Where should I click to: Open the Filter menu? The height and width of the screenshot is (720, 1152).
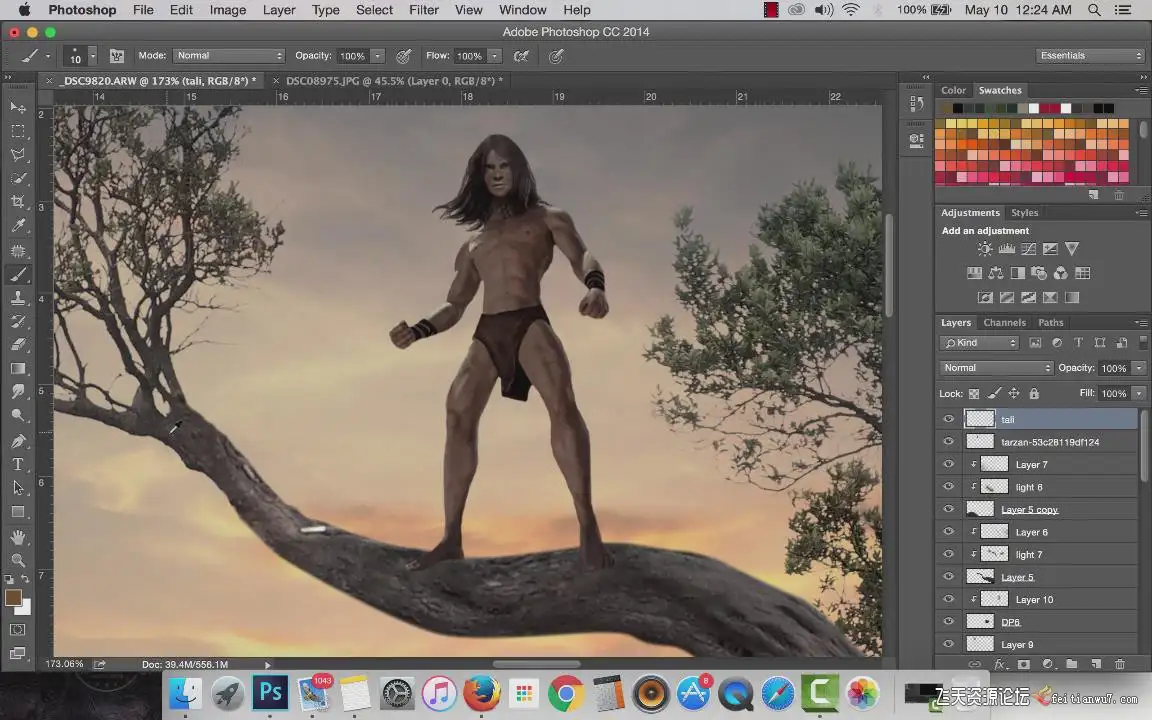click(x=424, y=10)
